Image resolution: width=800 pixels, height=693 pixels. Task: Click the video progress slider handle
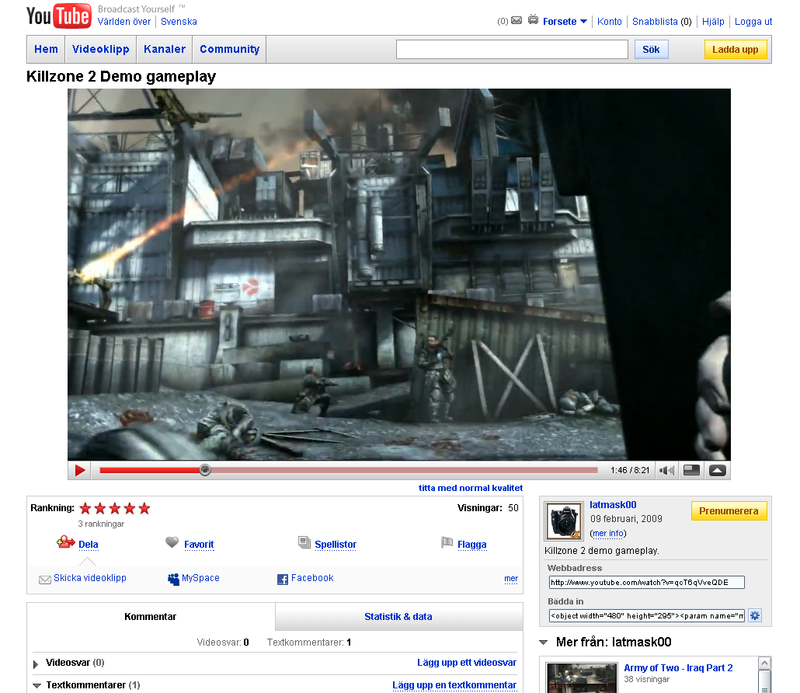coord(205,470)
